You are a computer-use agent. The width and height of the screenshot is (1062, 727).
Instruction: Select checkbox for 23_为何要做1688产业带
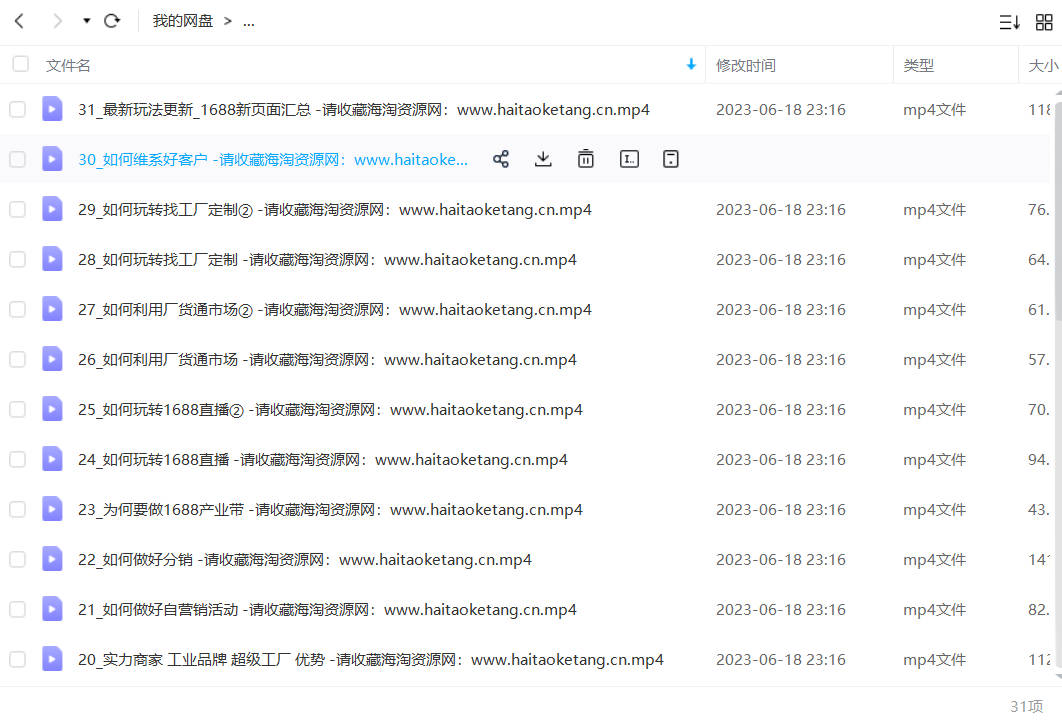click(x=18, y=510)
